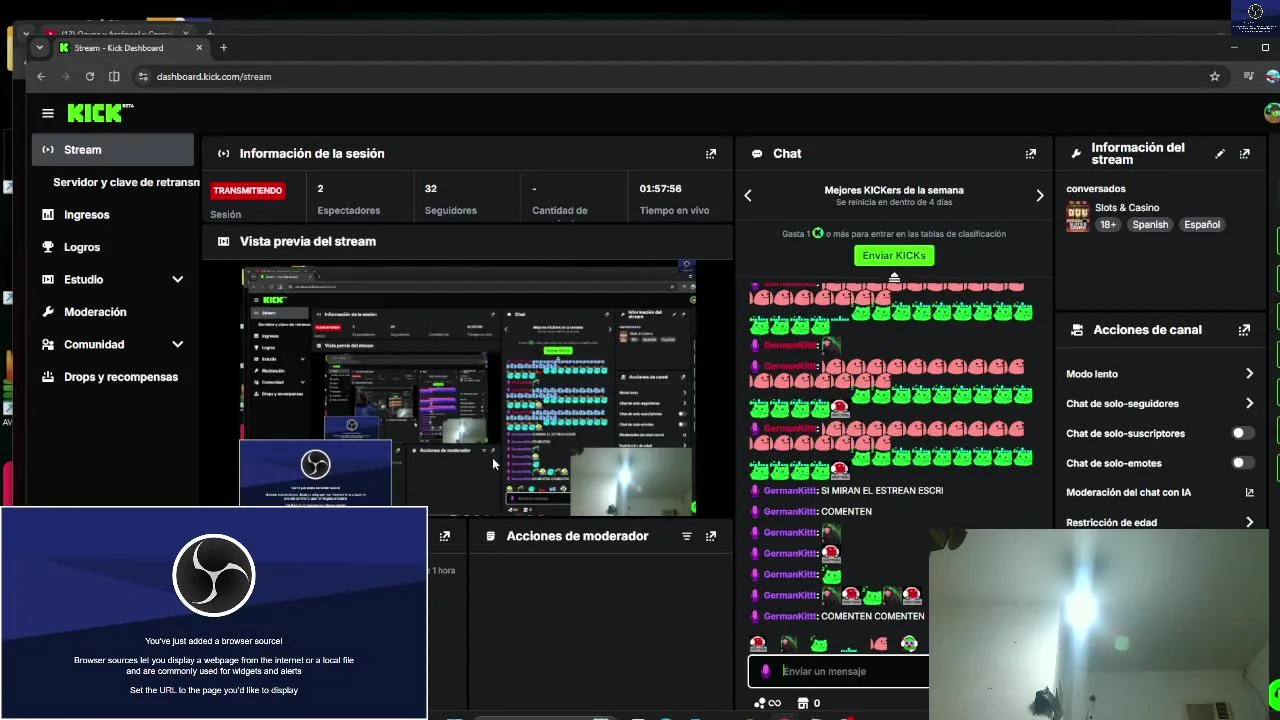The image size is (1280, 720).
Task: Open a new browser tab
Action: click(x=223, y=48)
